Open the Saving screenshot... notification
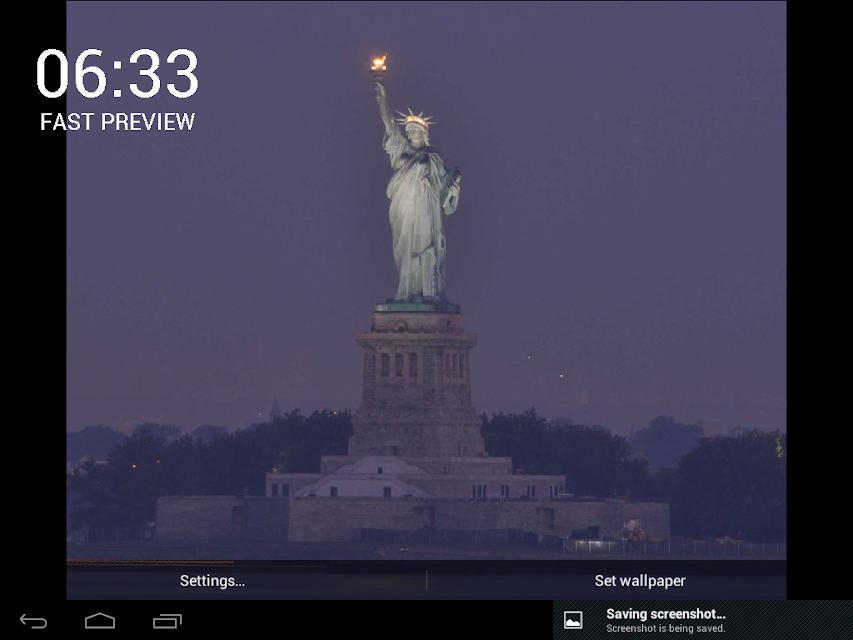The width and height of the screenshot is (853, 640). click(x=703, y=620)
